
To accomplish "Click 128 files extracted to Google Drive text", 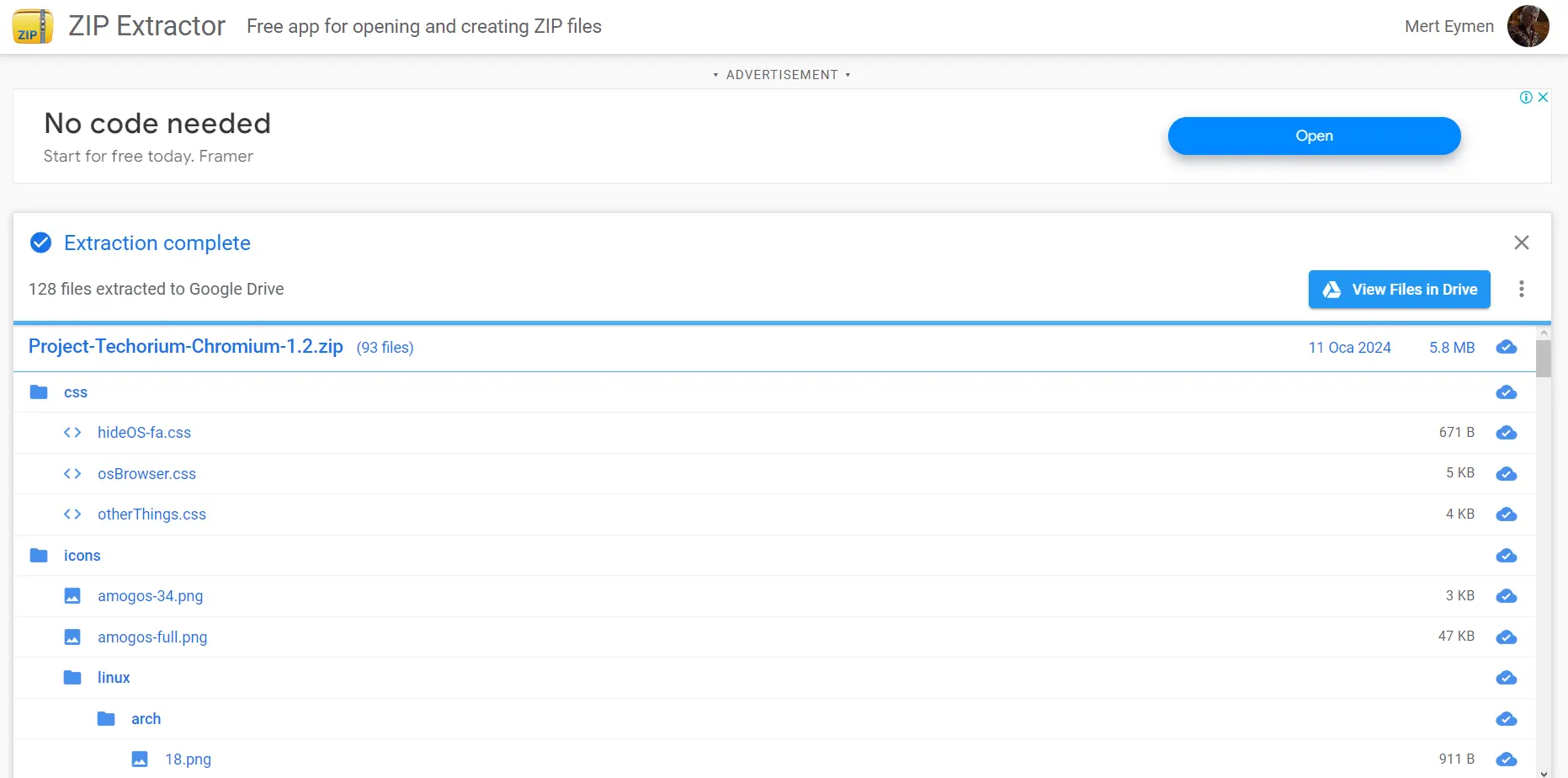I will click(157, 289).
